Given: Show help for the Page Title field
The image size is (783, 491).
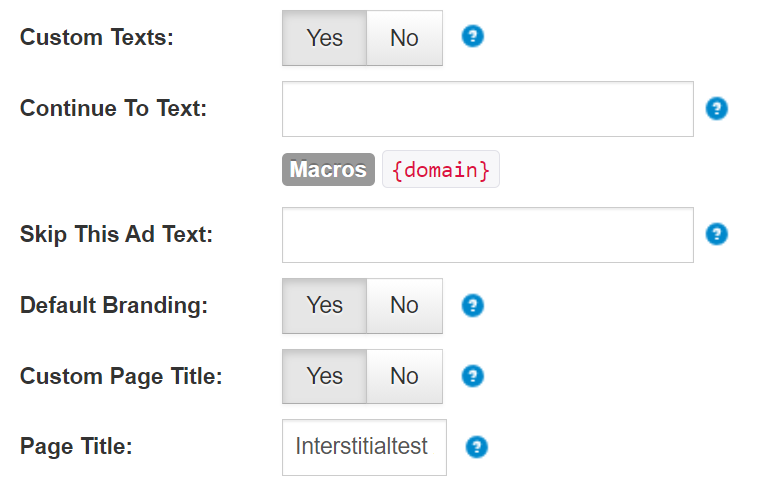Looking at the screenshot, I should tap(477, 446).
